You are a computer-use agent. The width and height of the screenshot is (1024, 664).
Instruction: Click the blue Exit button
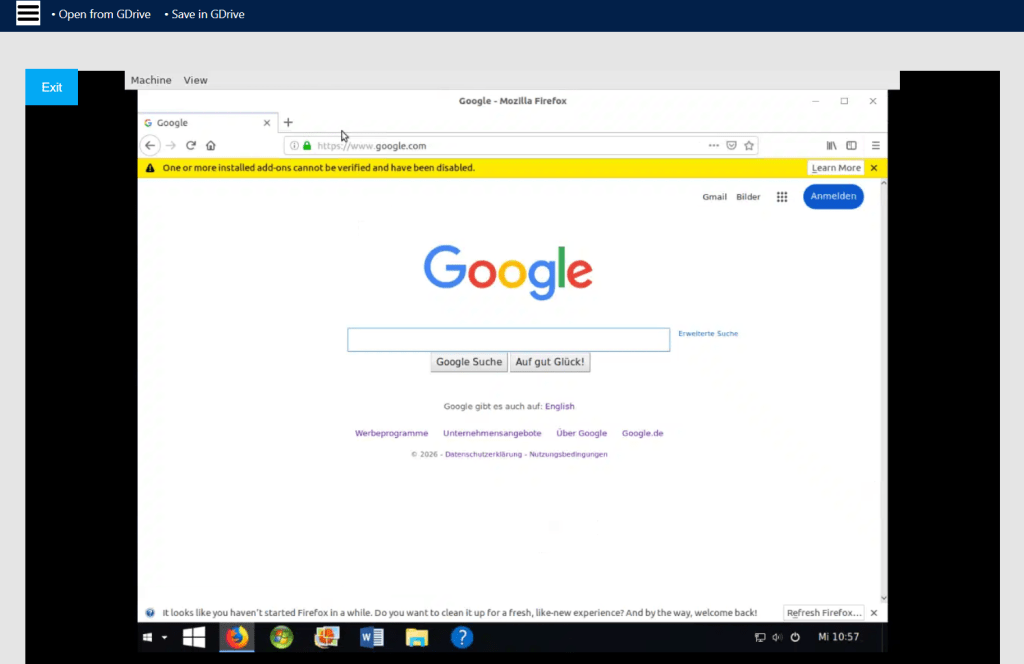coord(52,87)
